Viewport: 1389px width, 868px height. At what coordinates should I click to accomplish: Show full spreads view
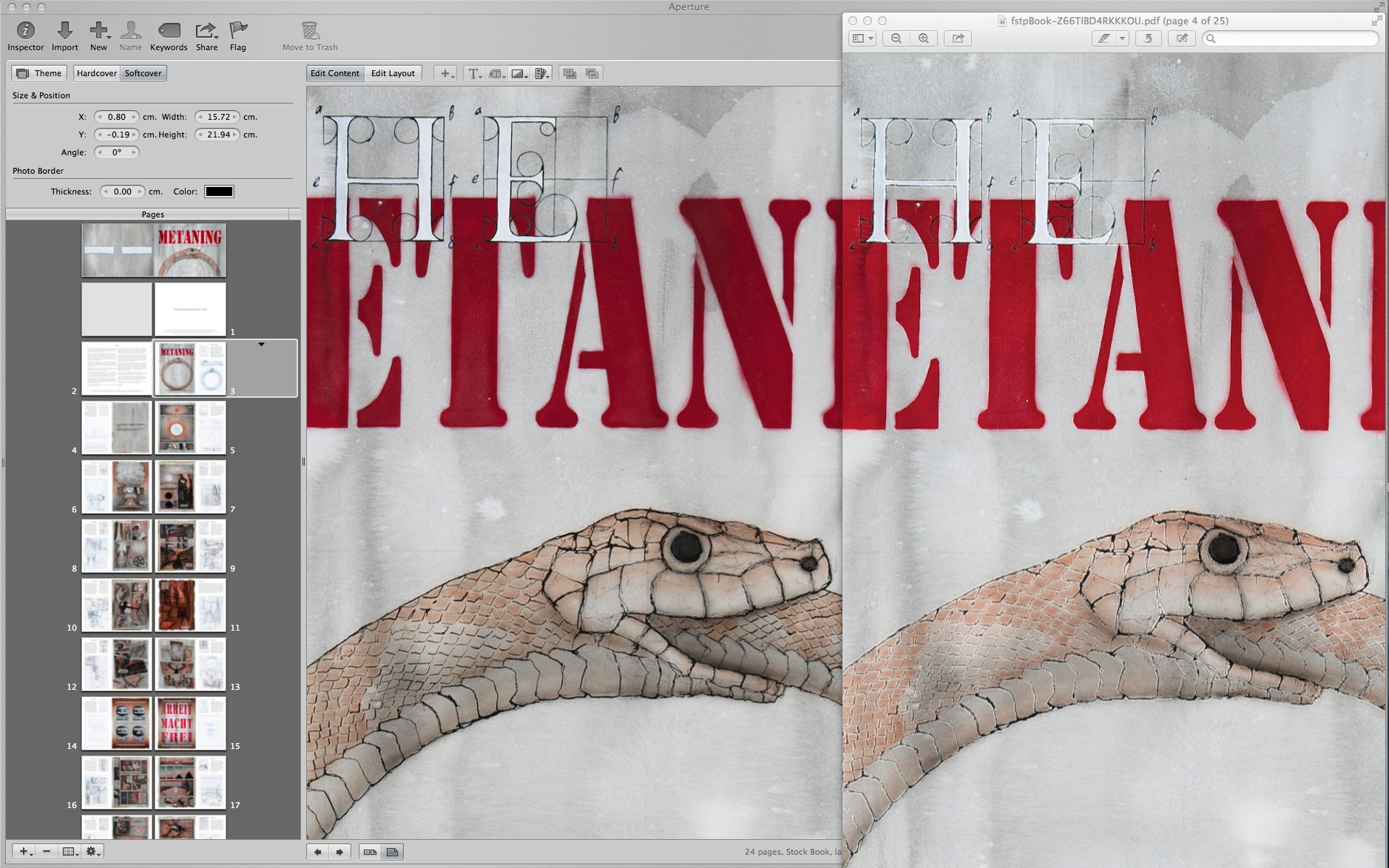click(x=370, y=852)
